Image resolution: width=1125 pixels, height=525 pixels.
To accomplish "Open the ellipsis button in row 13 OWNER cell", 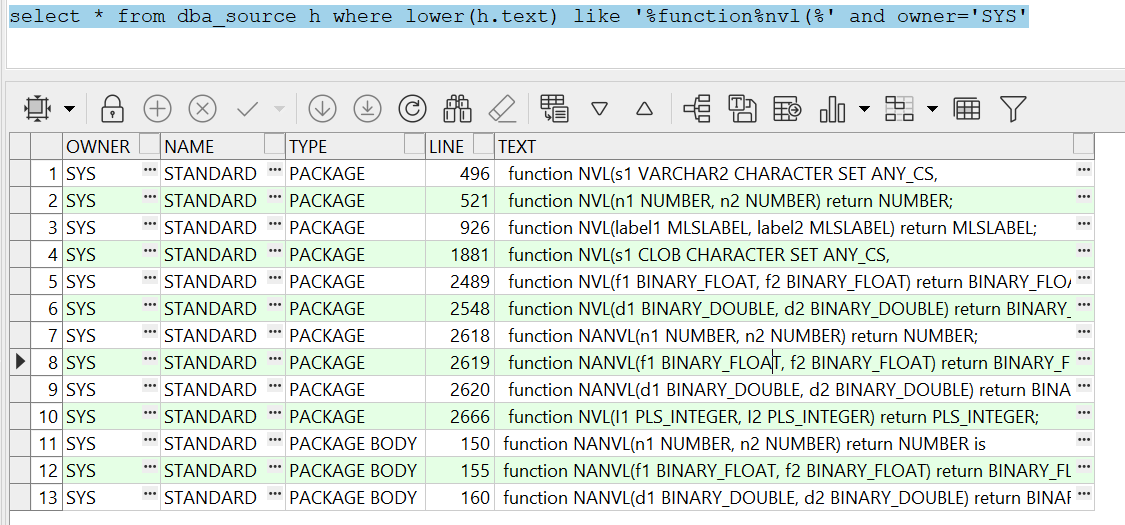I will pyautogui.click(x=150, y=494).
